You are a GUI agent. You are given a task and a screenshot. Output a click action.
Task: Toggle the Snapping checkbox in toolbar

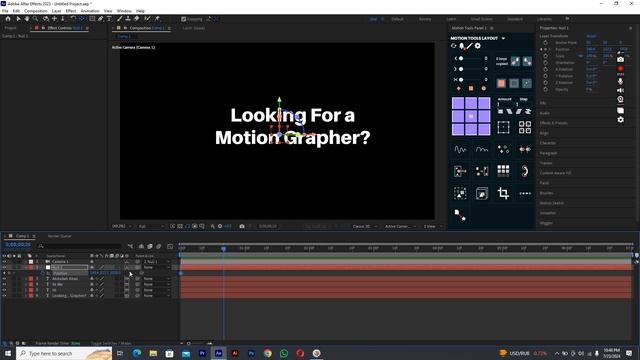click(x=184, y=19)
